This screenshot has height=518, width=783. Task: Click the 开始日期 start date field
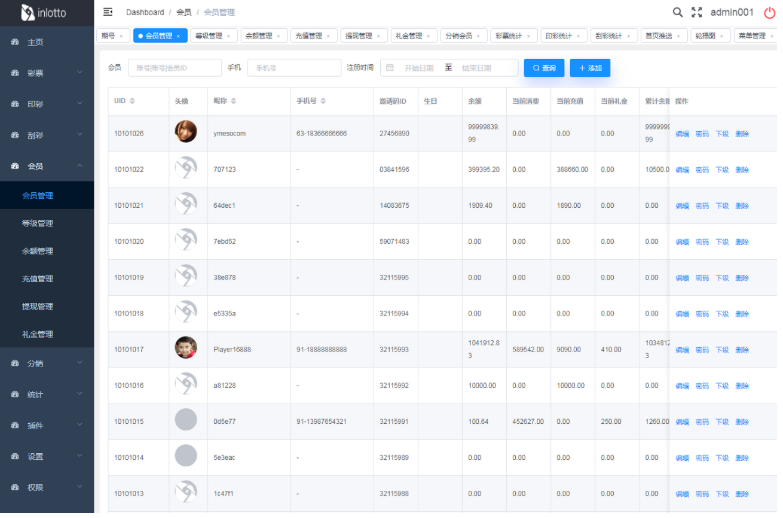pos(418,68)
